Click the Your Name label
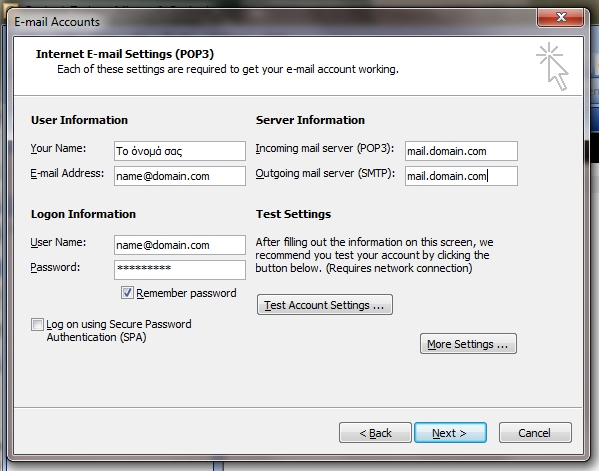This screenshot has height=471, width=599. (58, 148)
